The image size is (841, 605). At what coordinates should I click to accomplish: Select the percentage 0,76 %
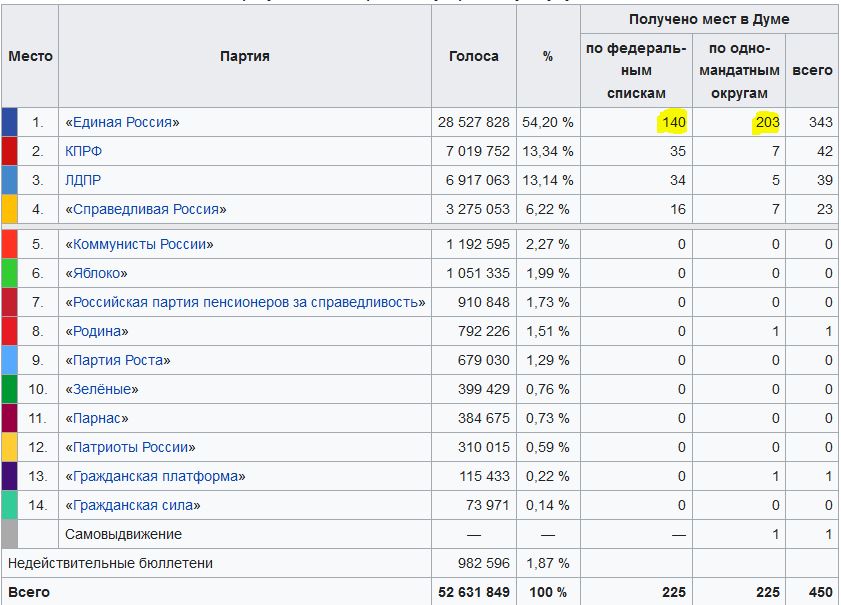[x=548, y=389]
